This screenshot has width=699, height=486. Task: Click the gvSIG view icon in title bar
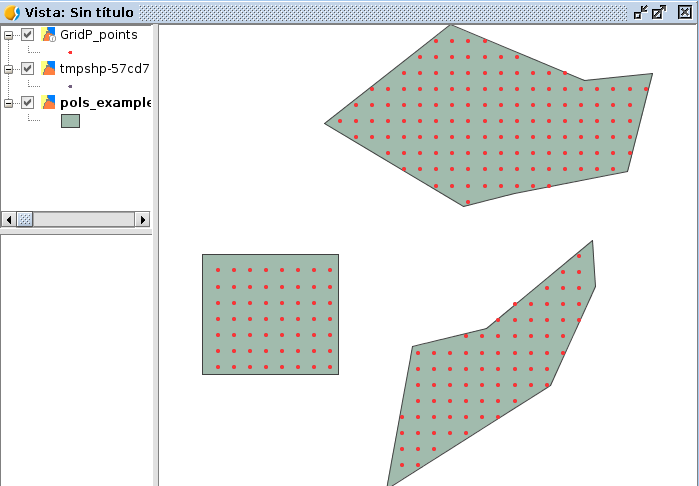click(x=12, y=12)
